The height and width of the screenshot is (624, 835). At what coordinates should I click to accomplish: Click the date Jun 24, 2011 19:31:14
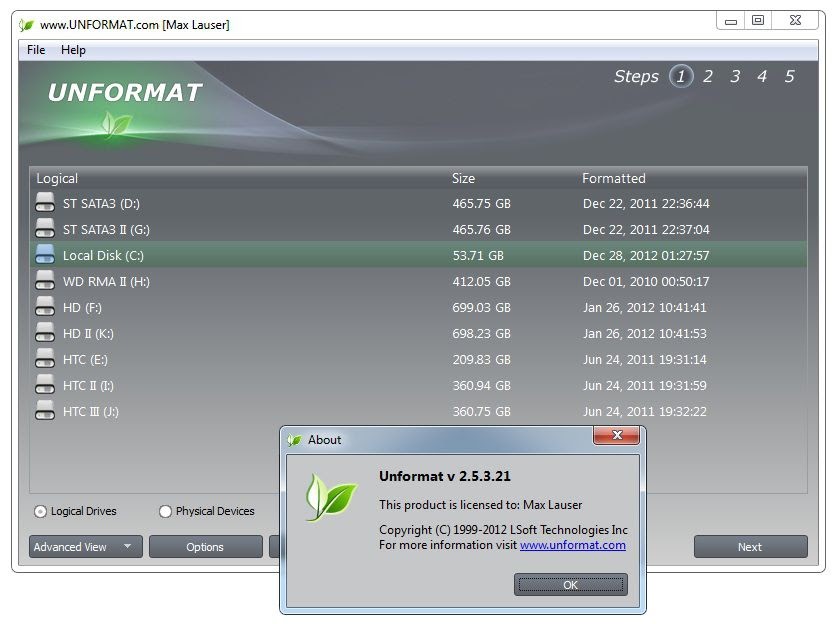click(644, 360)
